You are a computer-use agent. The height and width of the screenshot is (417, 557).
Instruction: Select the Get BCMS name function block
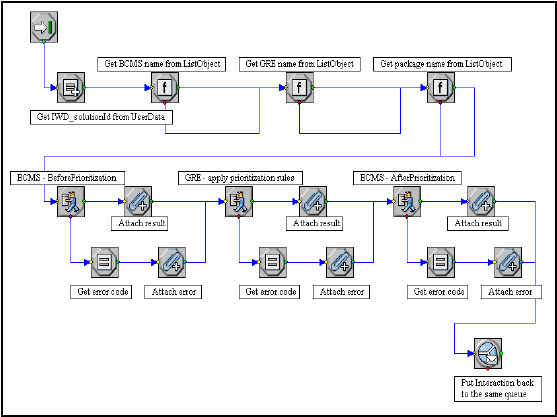pyautogui.click(x=165, y=87)
